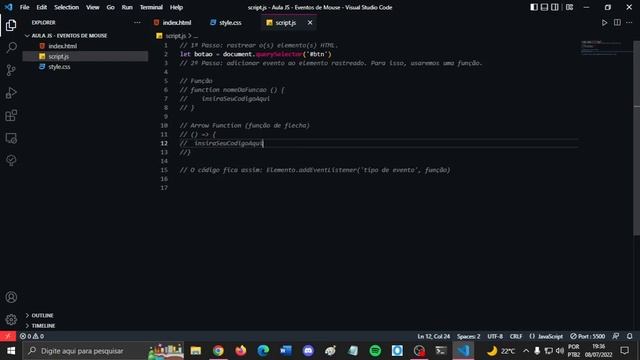Expand the TIMELINE section

(43, 326)
